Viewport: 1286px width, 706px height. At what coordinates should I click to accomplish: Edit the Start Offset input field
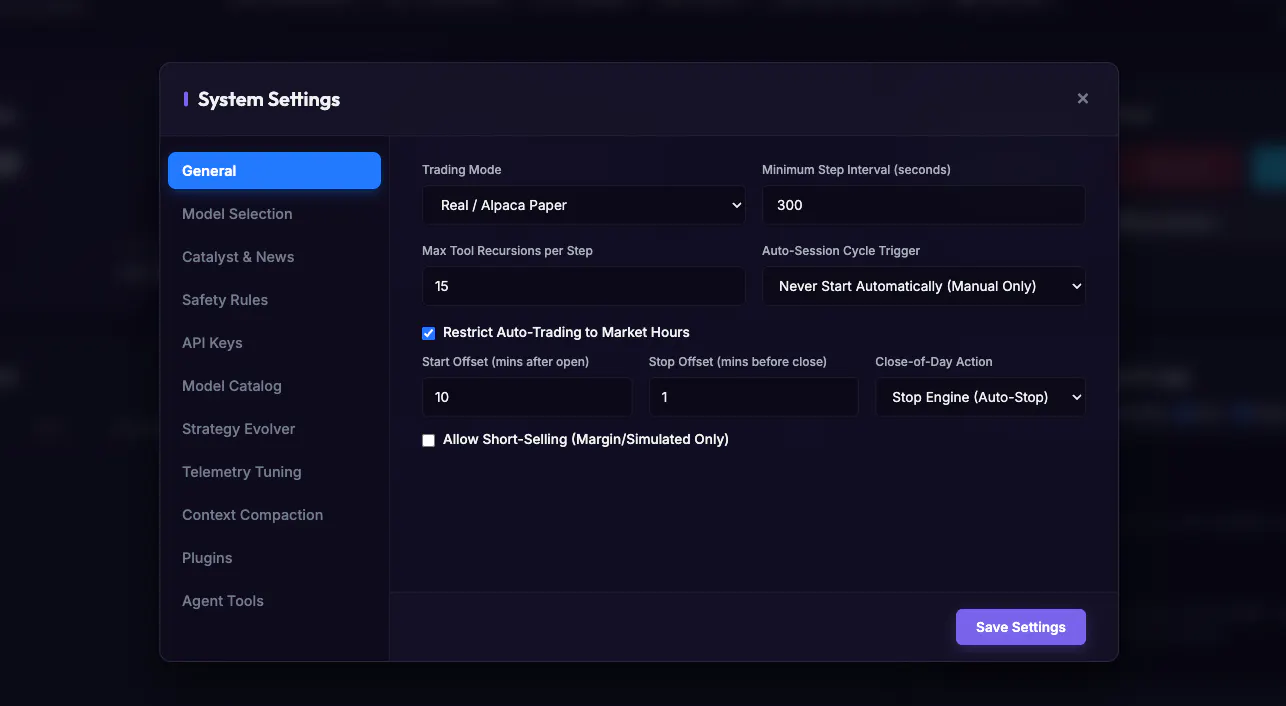coord(527,396)
